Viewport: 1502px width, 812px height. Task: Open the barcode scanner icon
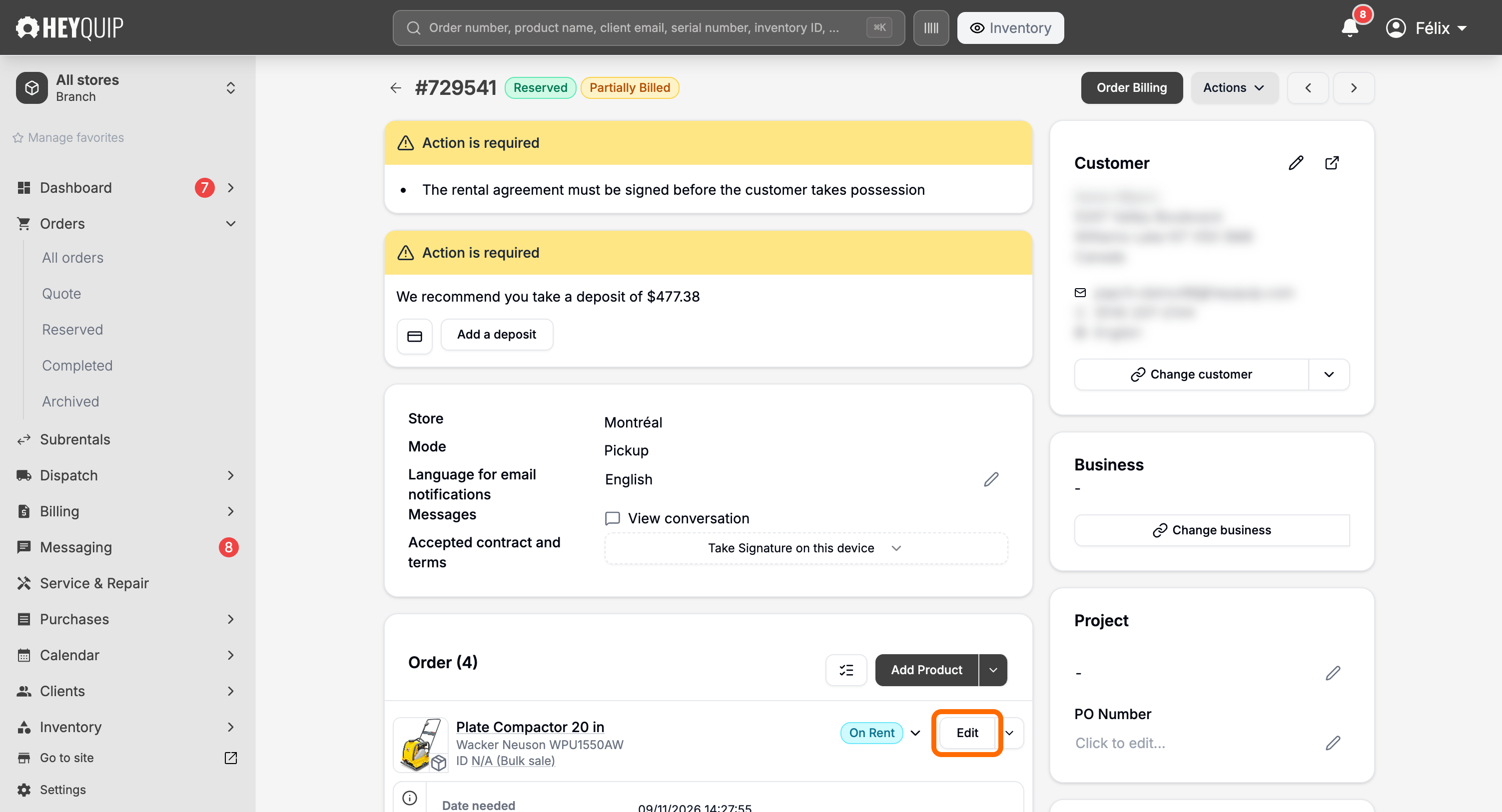tap(930, 28)
